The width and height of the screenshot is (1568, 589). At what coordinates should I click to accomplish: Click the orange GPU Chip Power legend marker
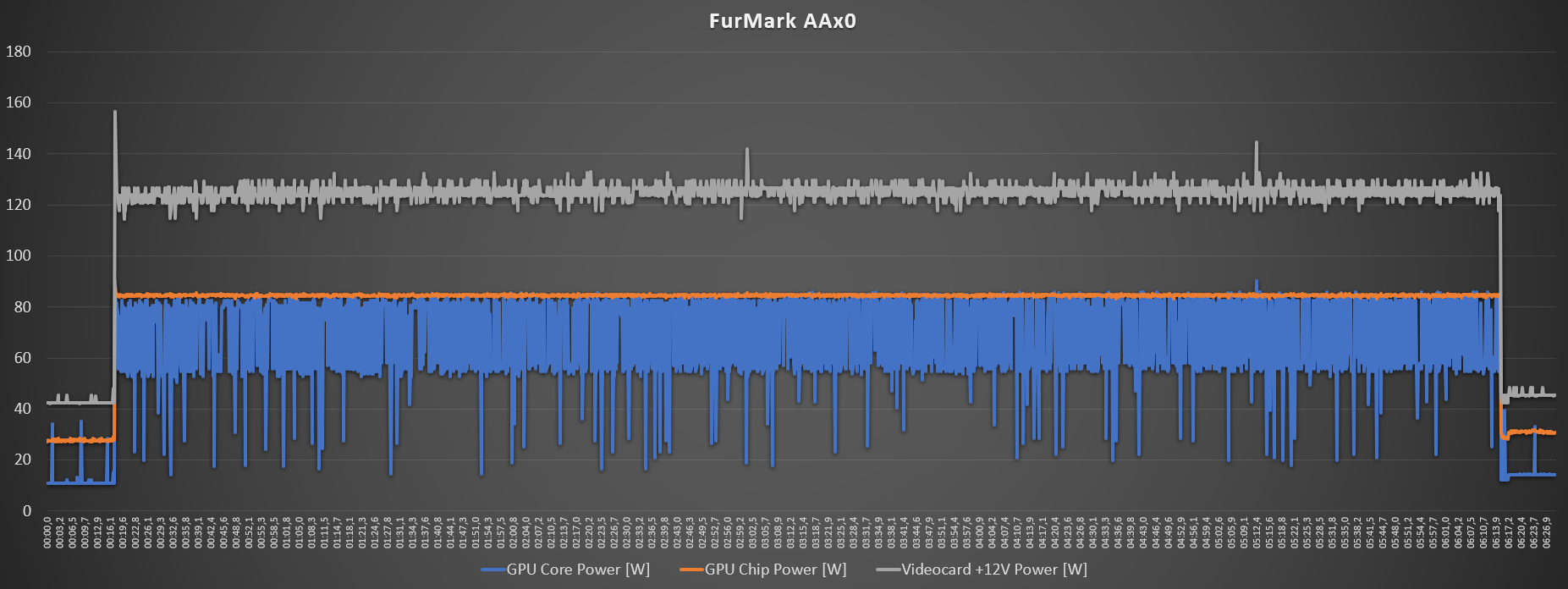tap(692, 570)
